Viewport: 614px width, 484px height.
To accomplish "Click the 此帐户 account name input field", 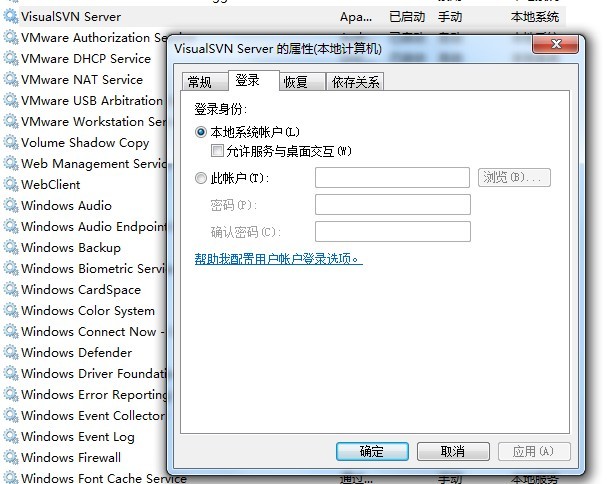I will (392, 177).
